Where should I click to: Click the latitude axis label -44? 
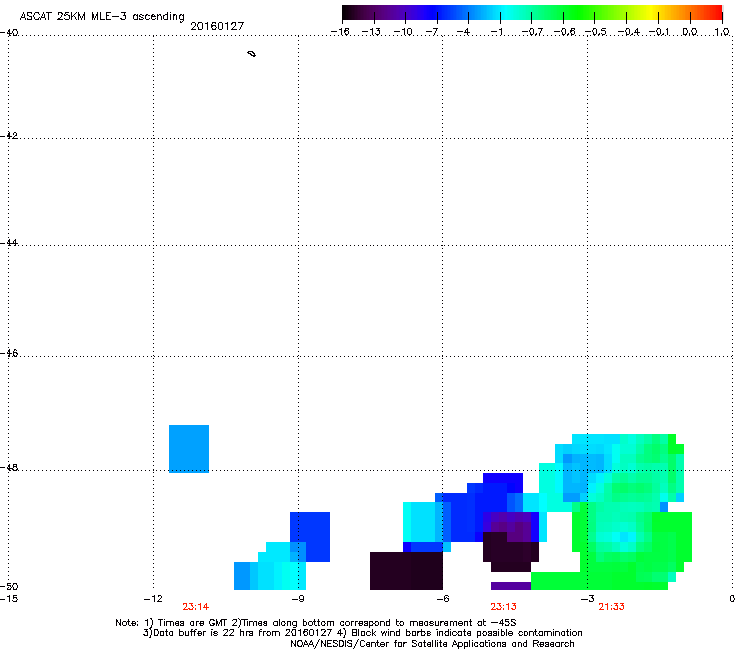[x=9, y=243]
